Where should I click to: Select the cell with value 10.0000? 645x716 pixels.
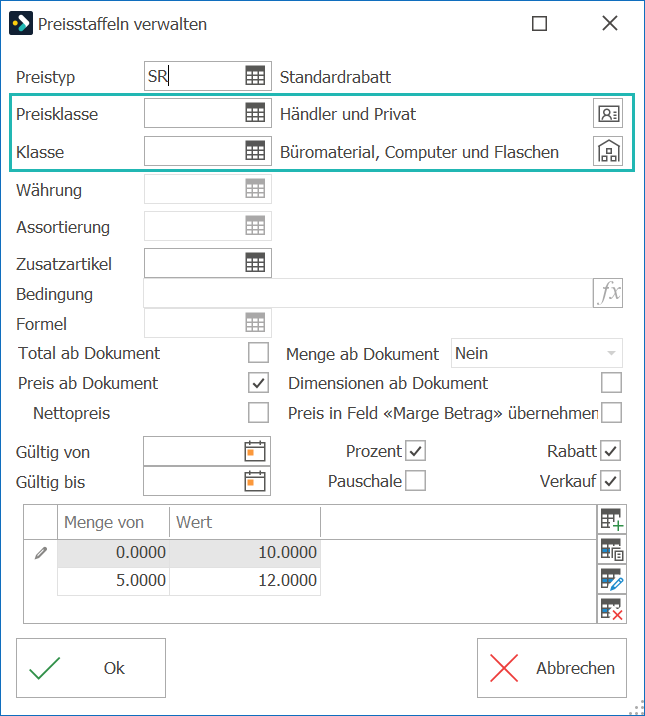coord(245,553)
